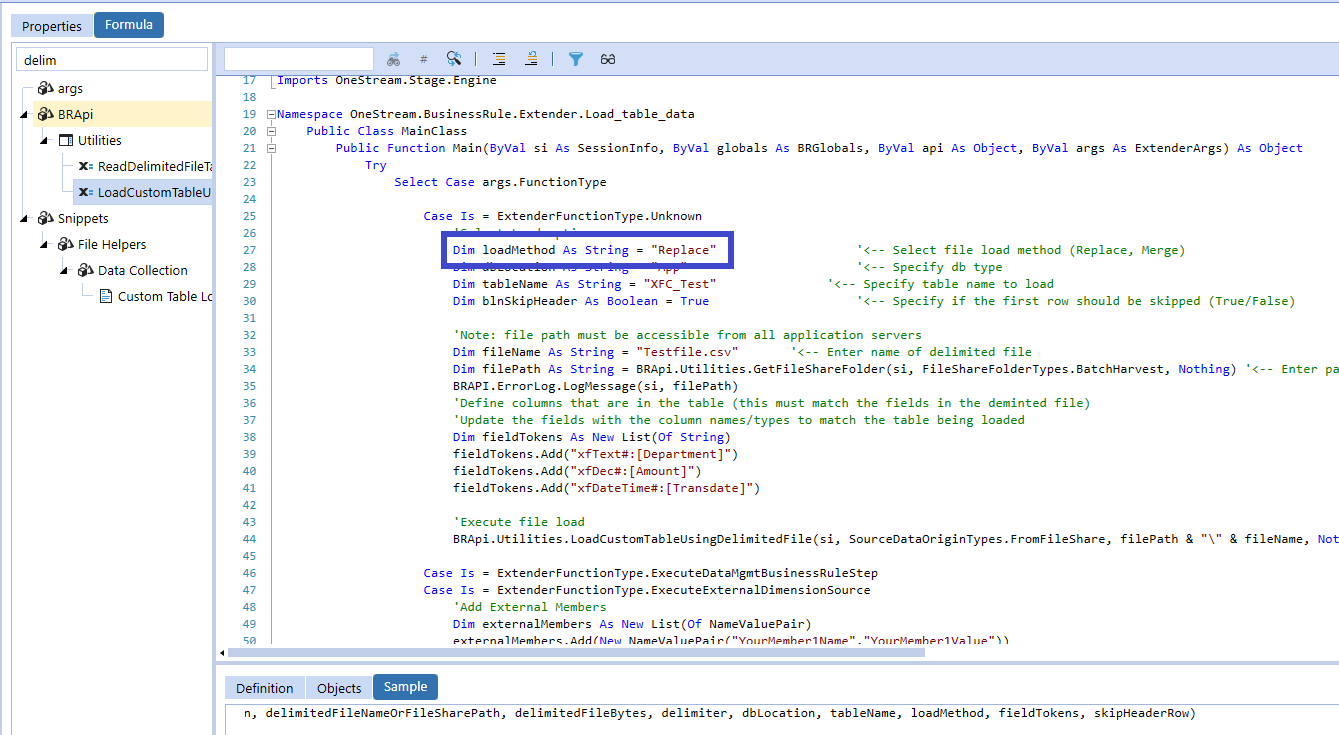Click the Utilities object icon
1339x735 pixels.
64,139
